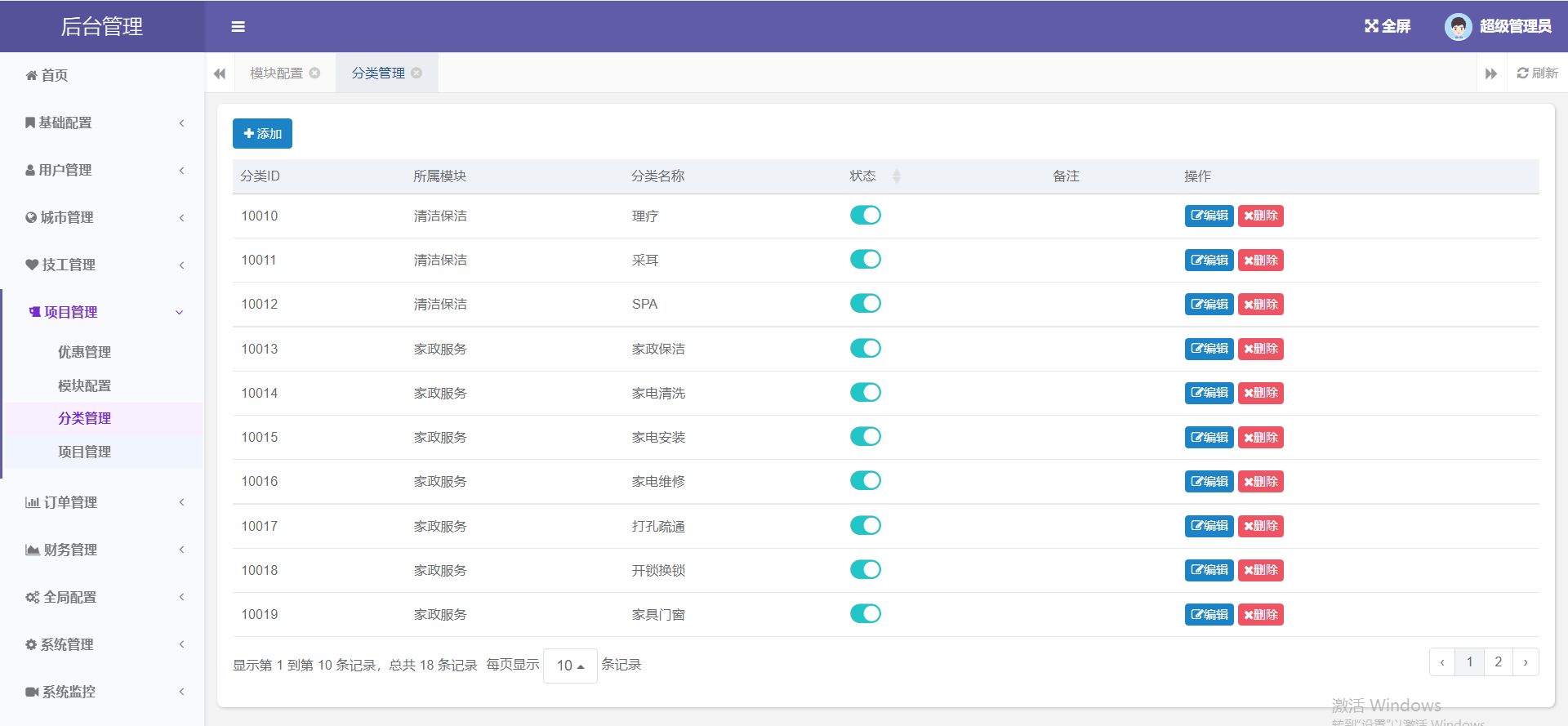Open the page size dropdown showing 10
The width and height of the screenshot is (1568, 726).
pyautogui.click(x=570, y=666)
